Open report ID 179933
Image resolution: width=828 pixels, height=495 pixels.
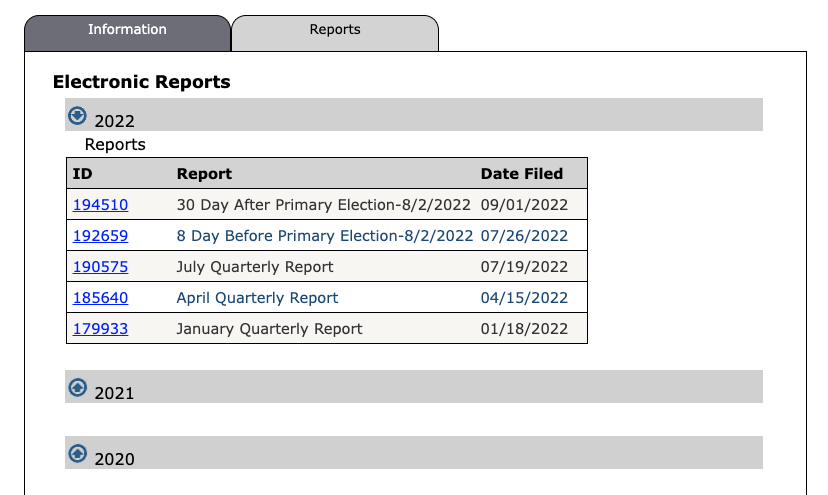click(x=100, y=328)
